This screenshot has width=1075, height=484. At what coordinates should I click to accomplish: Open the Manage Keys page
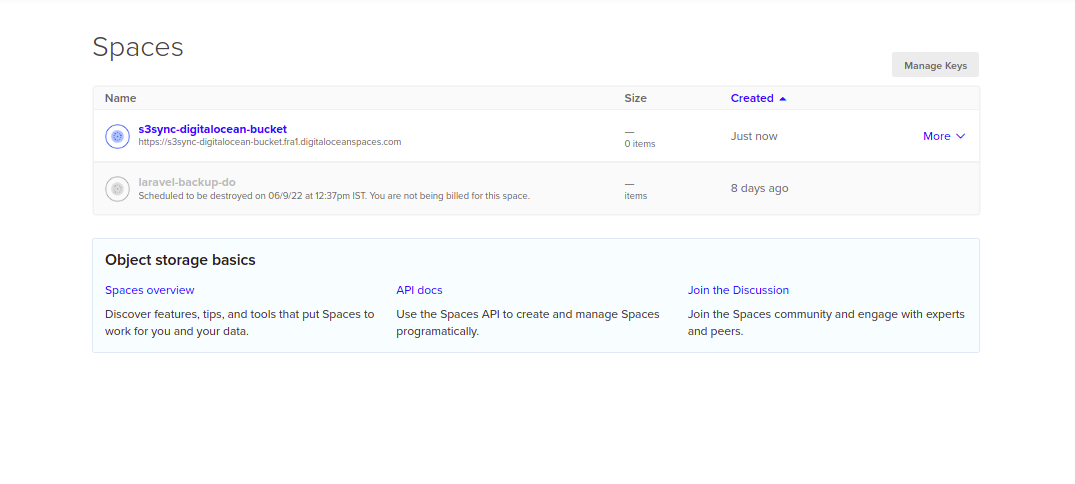[x=935, y=65]
